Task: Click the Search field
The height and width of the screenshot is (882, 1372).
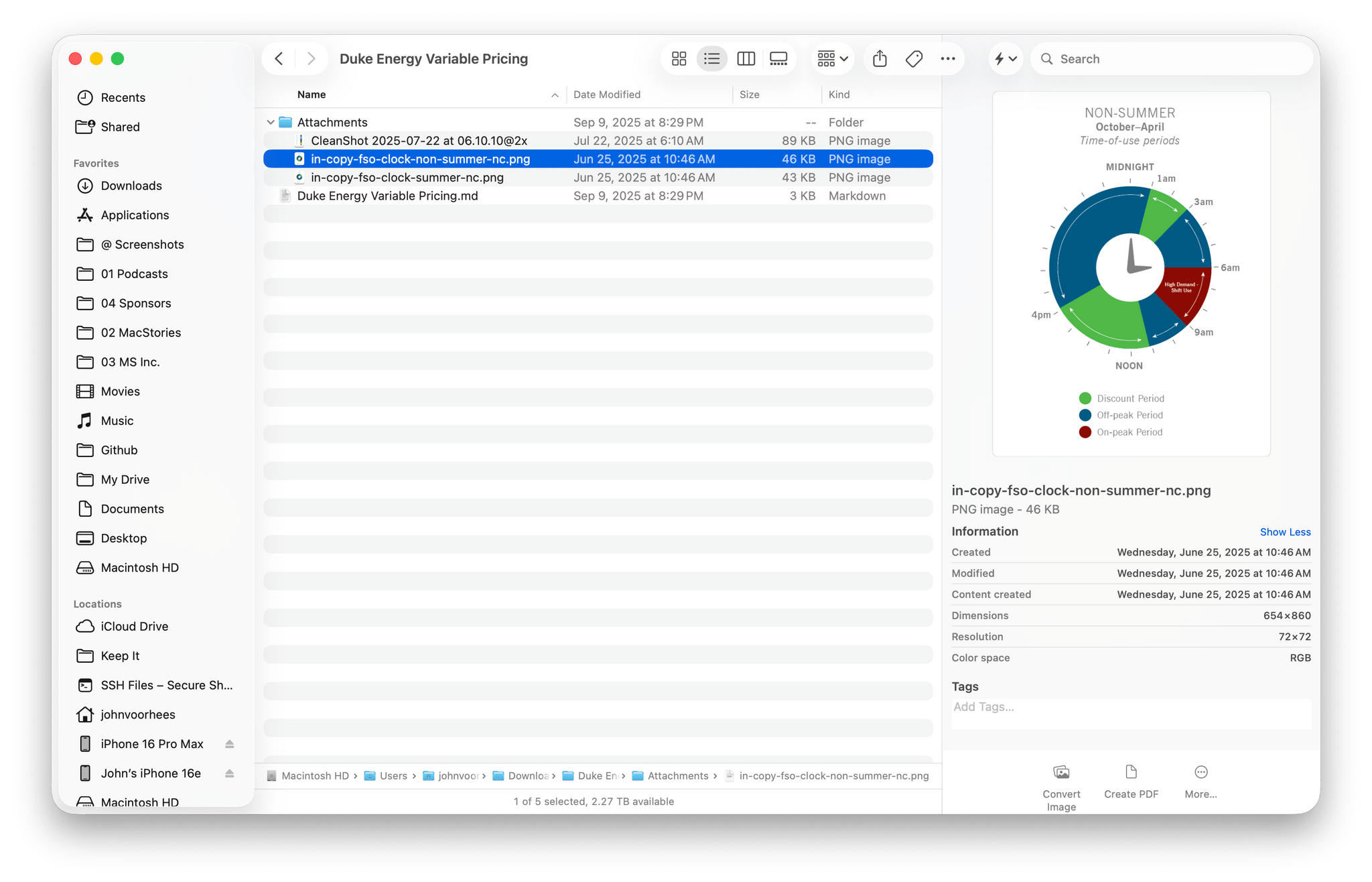Action: pyautogui.click(x=1172, y=59)
